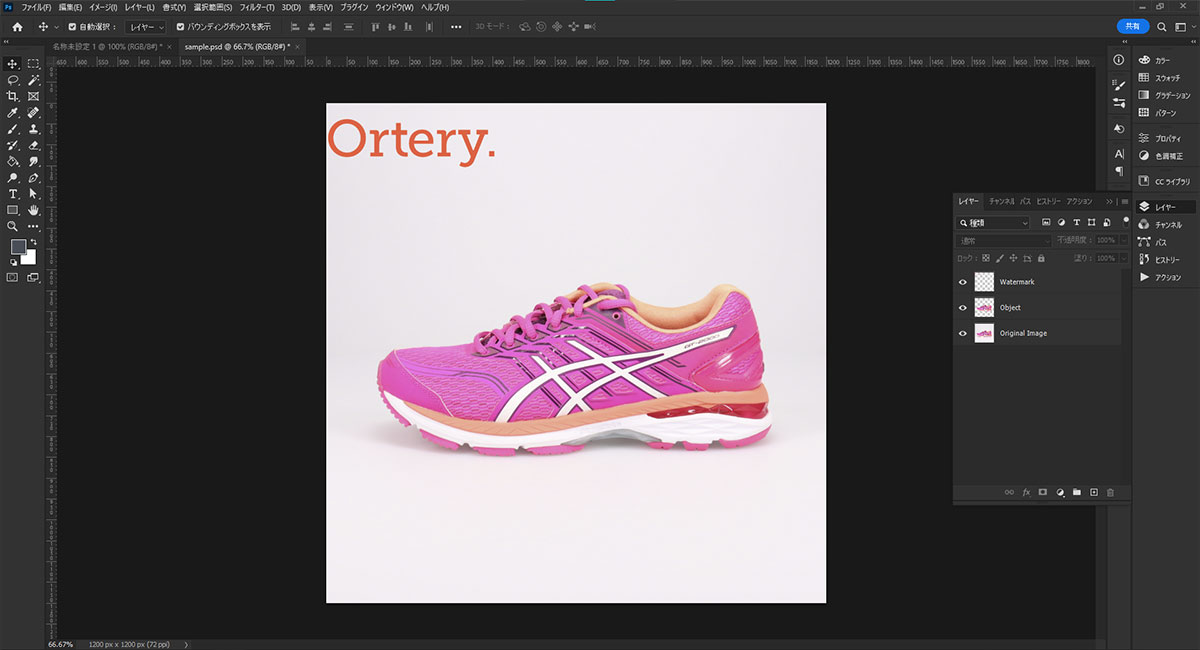Switch to the チャンネル tab in layers panel
The height and width of the screenshot is (650, 1200).
1001,201
